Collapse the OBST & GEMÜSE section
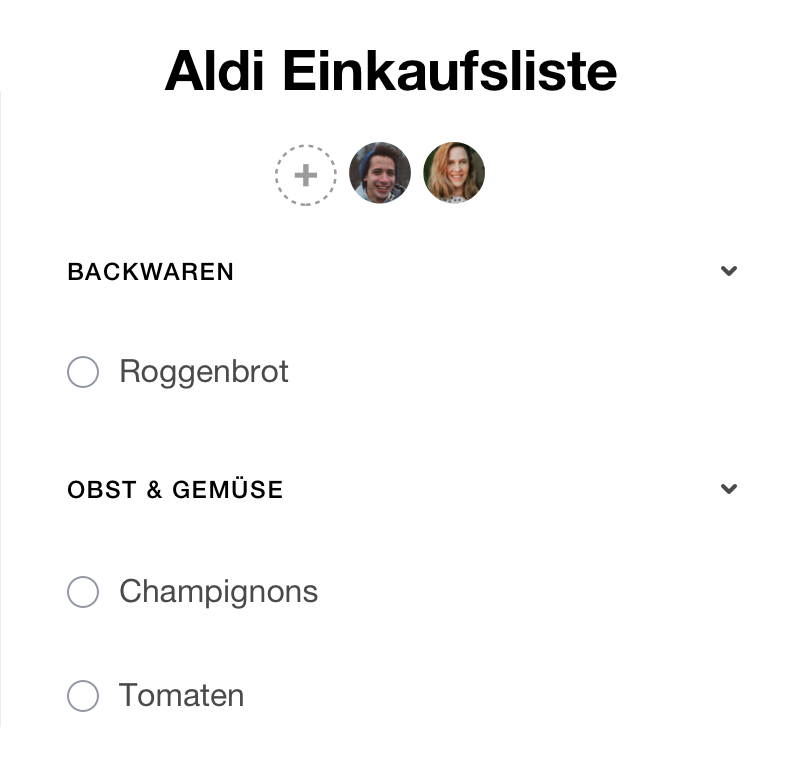Viewport: 800px width, 784px height. click(729, 489)
